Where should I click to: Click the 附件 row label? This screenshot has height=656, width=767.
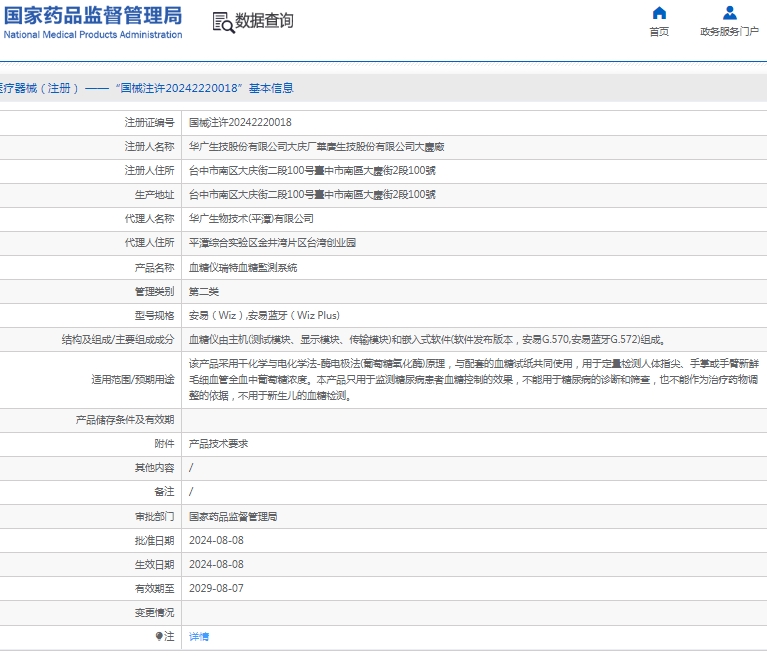(x=164, y=444)
